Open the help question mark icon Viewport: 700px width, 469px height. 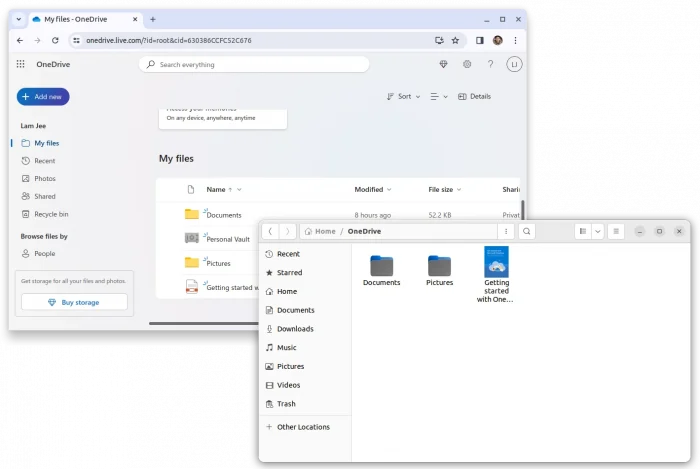pos(490,64)
